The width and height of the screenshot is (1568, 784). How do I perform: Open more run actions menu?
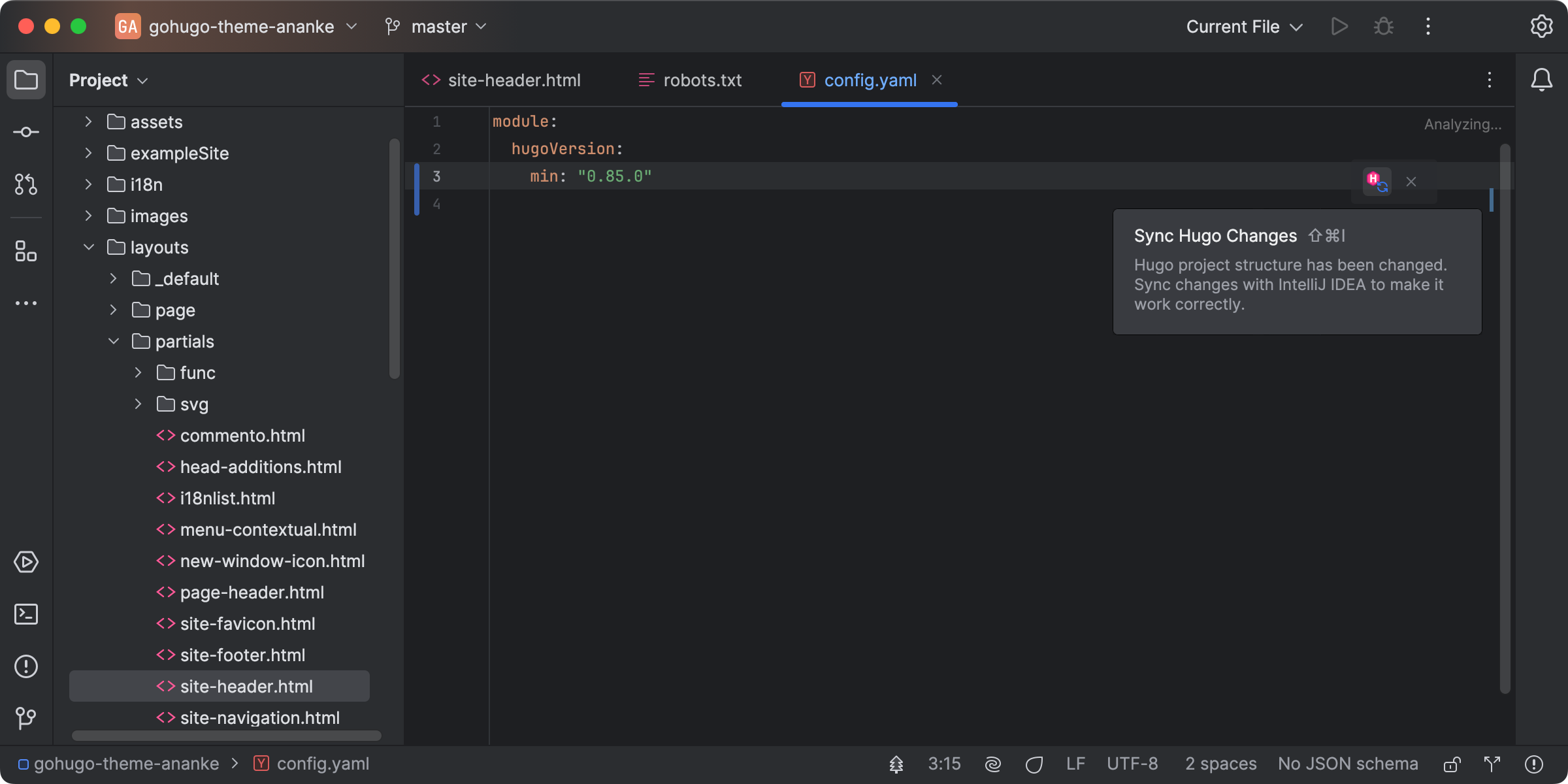pyautogui.click(x=1428, y=27)
